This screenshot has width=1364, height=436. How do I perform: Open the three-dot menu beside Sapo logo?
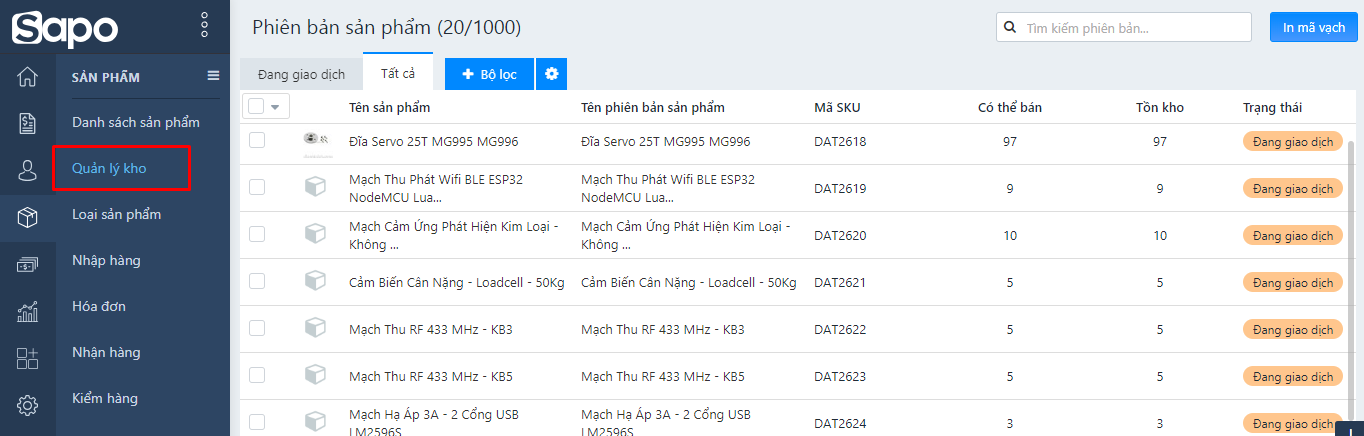(204, 25)
